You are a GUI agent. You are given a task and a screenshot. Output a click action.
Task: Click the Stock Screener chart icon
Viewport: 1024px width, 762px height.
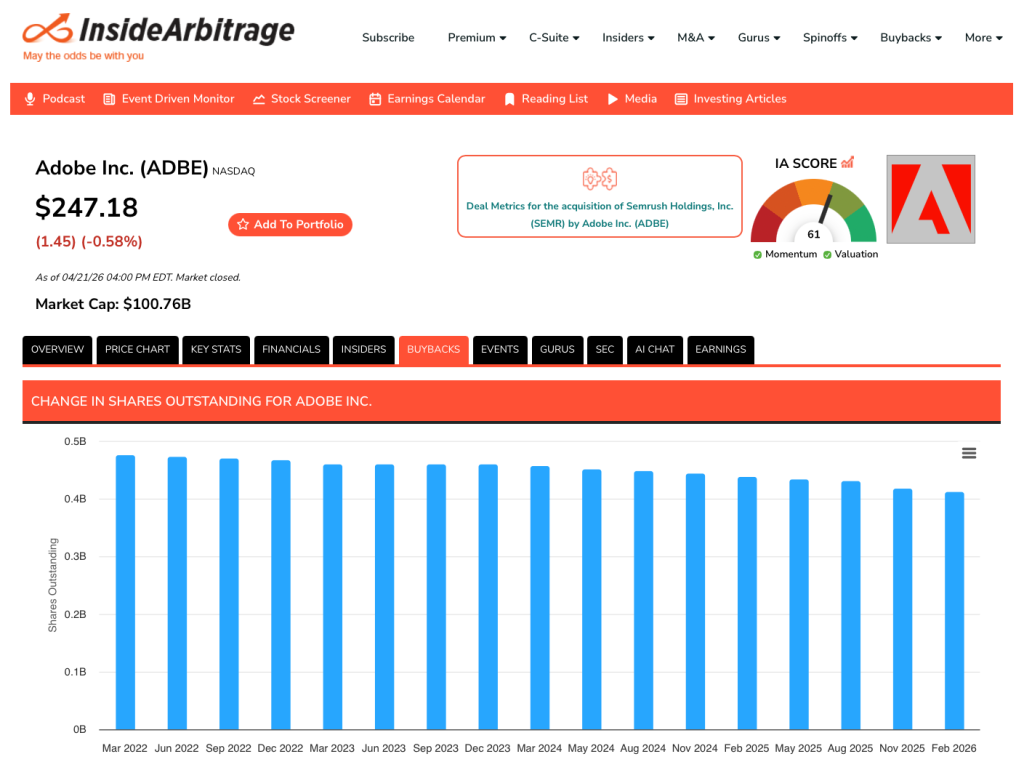coord(259,99)
